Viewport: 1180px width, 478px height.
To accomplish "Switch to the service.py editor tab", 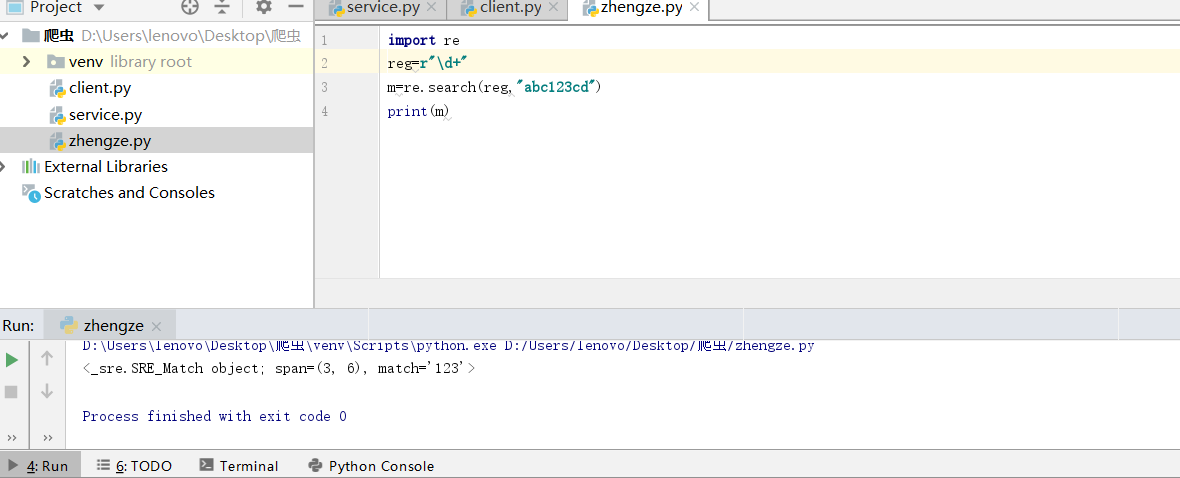I will (381, 8).
